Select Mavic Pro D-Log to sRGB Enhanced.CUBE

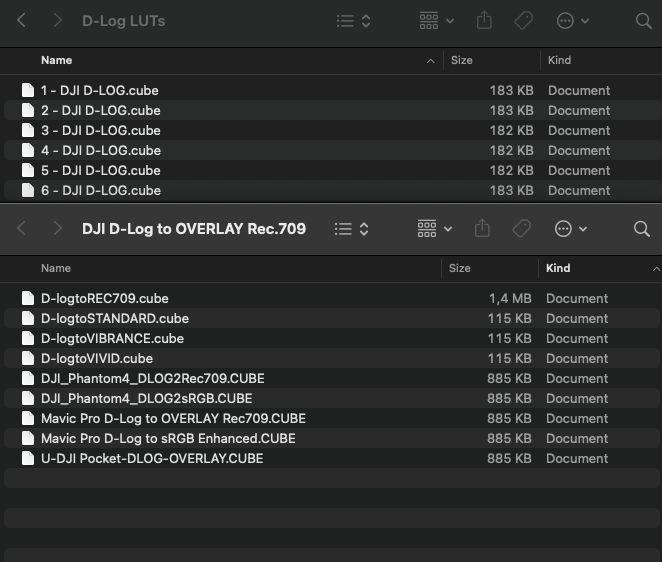click(167, 438)
